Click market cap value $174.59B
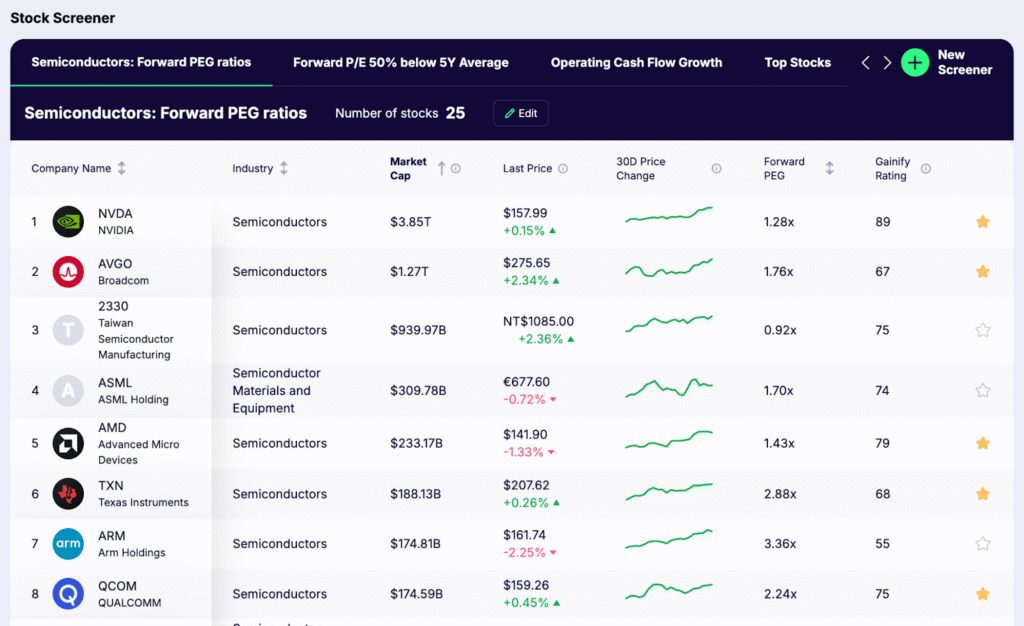The height and width of the screenshot is (626, 1024). pyautogui.click(x=416, y=594)
